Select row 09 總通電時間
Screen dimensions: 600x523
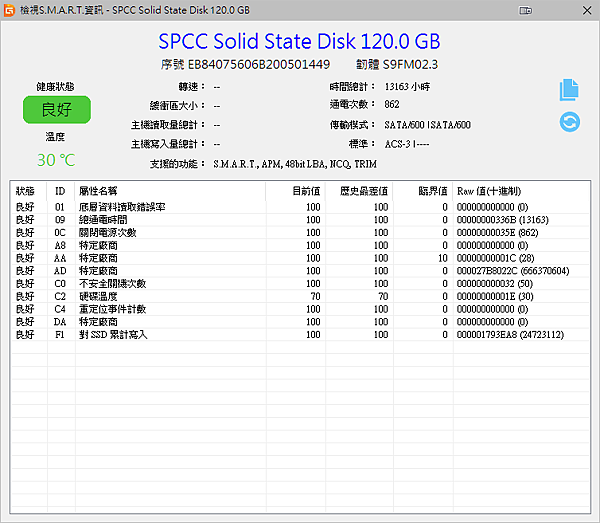[x=300, y=220]
